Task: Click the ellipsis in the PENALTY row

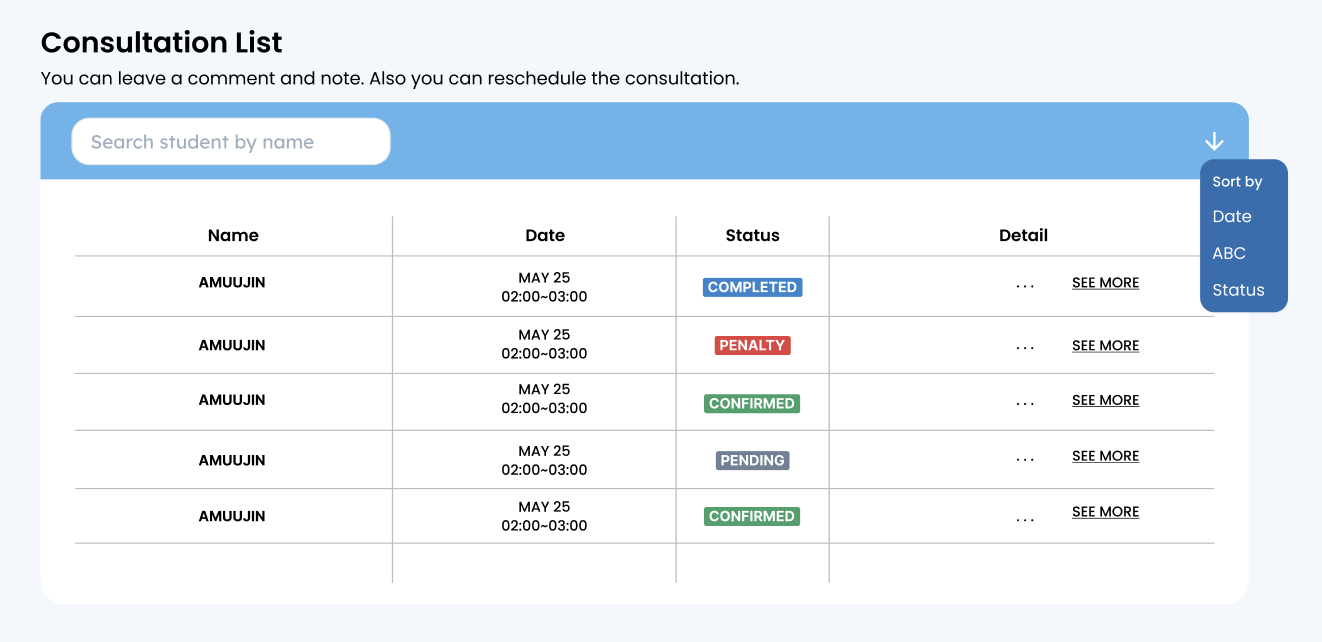Action: click(x=1025, y=349)
